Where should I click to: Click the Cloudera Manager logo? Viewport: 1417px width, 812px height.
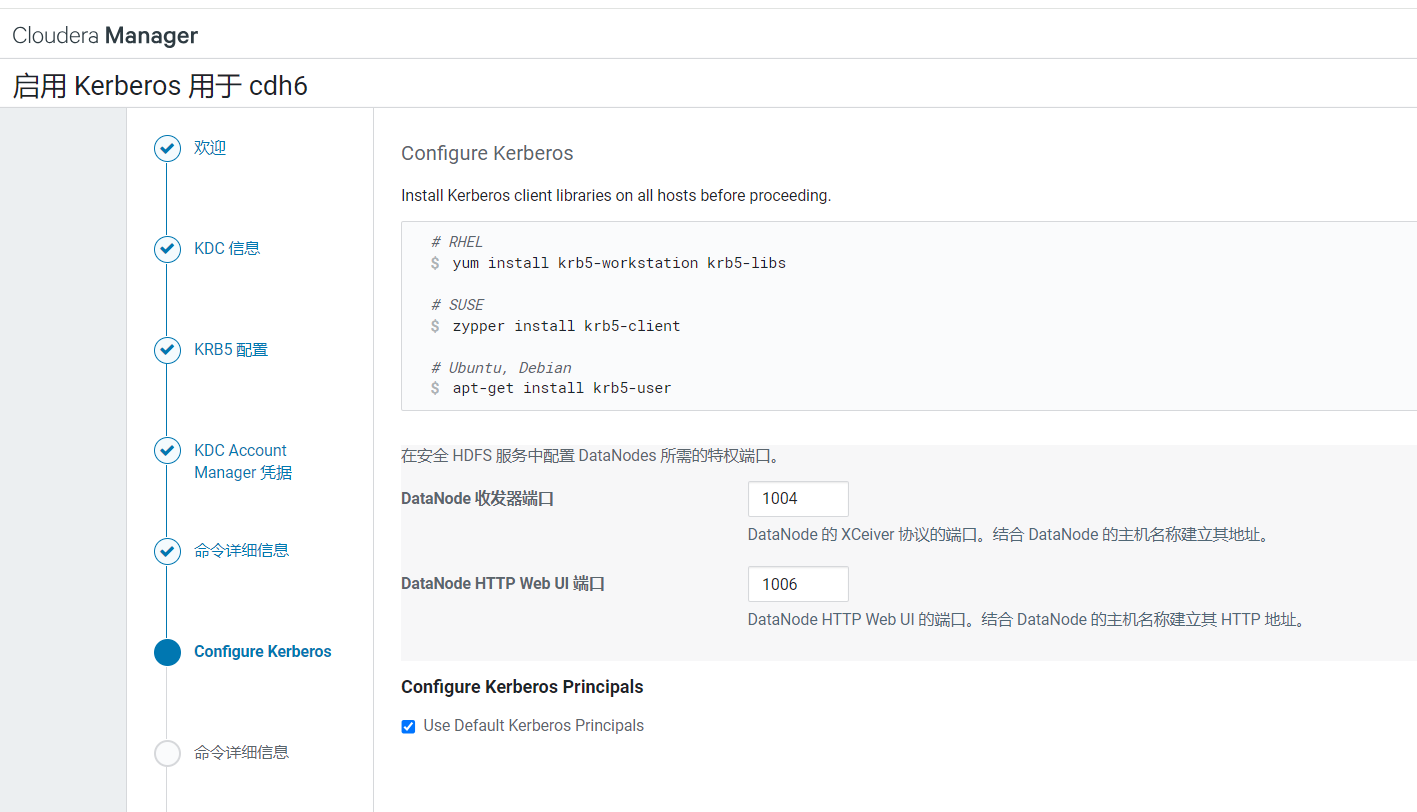[105, 36]
